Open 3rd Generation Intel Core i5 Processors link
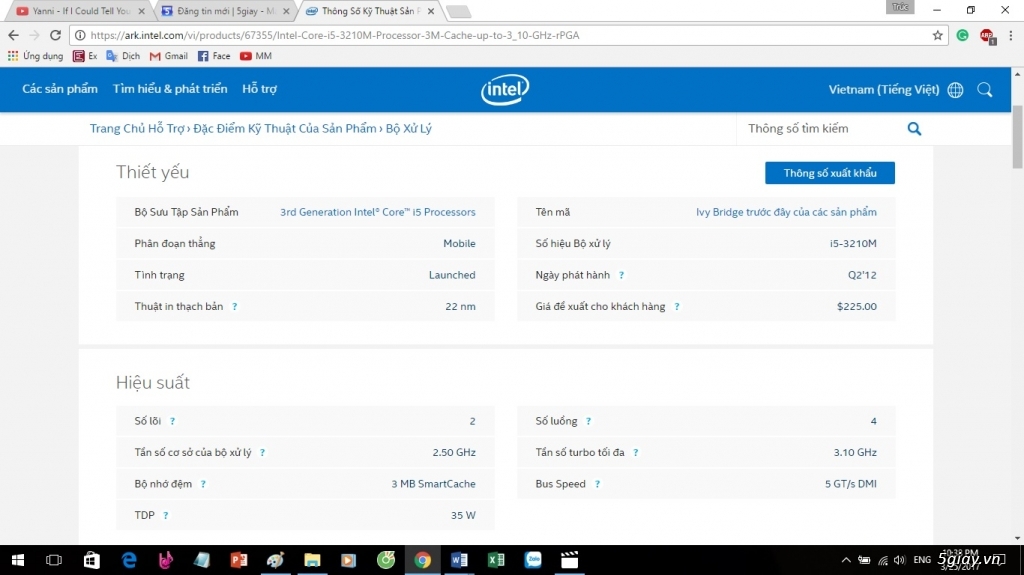 [x=377, y=212]
